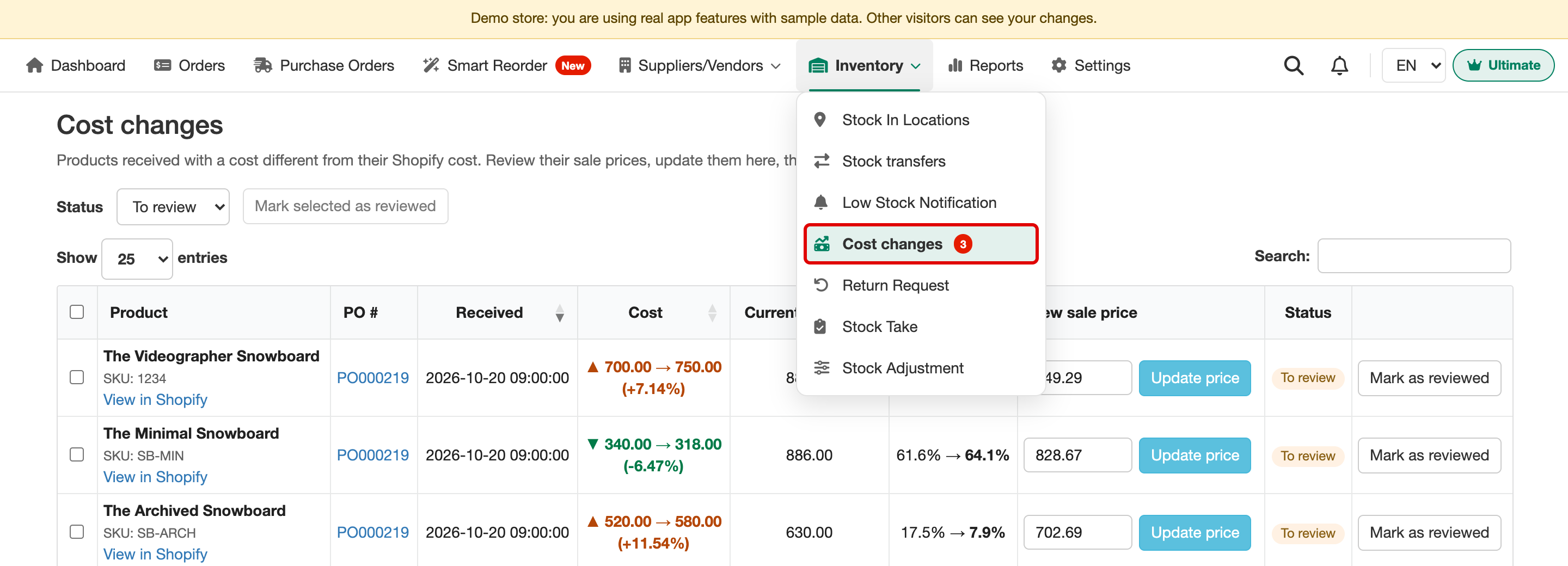Click the Stock transfers arrows icon
The height and width of the screenshot is (566, 1568).
[x=822, y=161]
